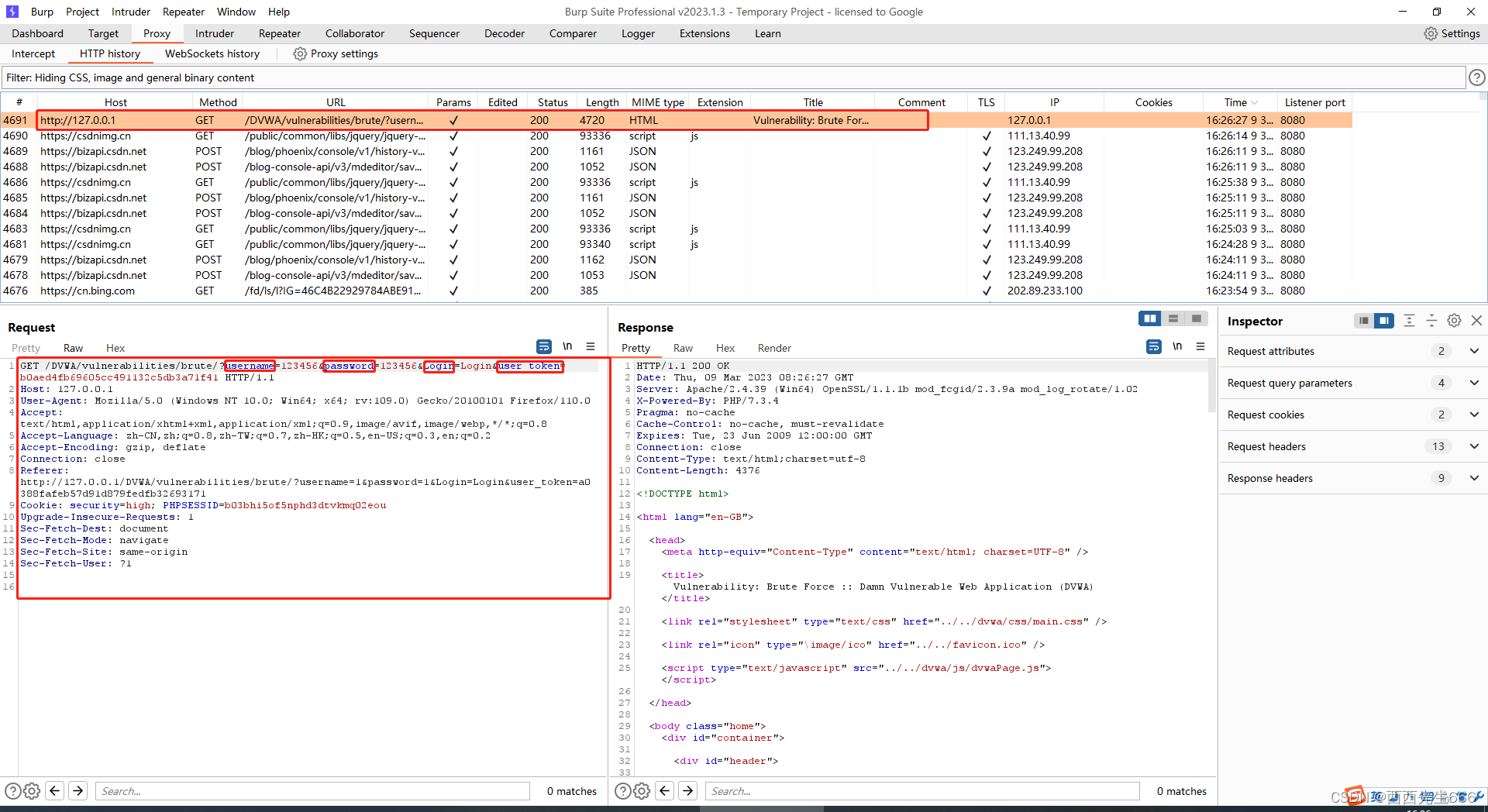Screen dimensions: 1488x812
Task: Switch Response view to Hex
Action: point(725,348)
